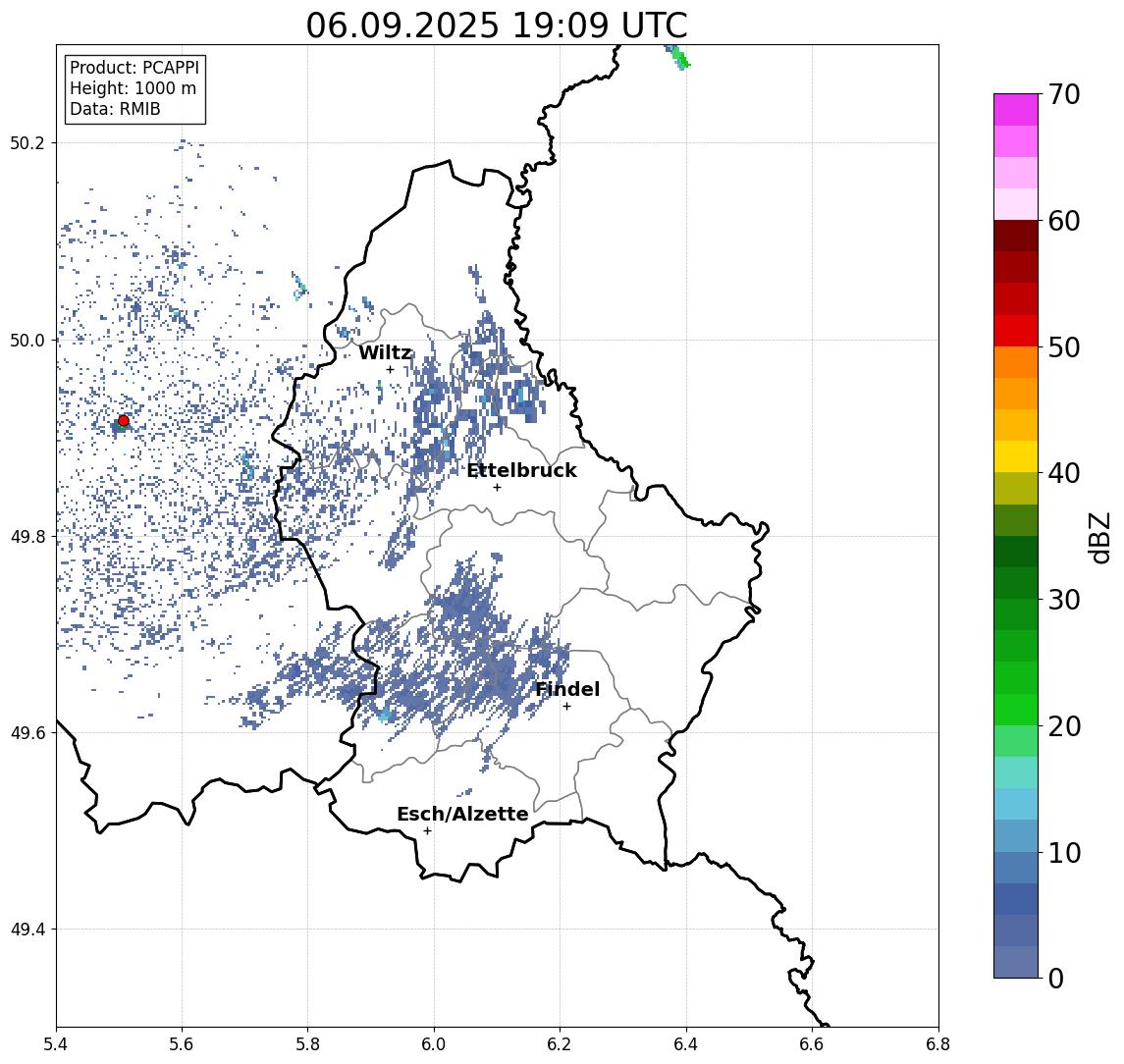Click the timestamp title 06.09.2025 19:09 UTC

tap(497, 26)
